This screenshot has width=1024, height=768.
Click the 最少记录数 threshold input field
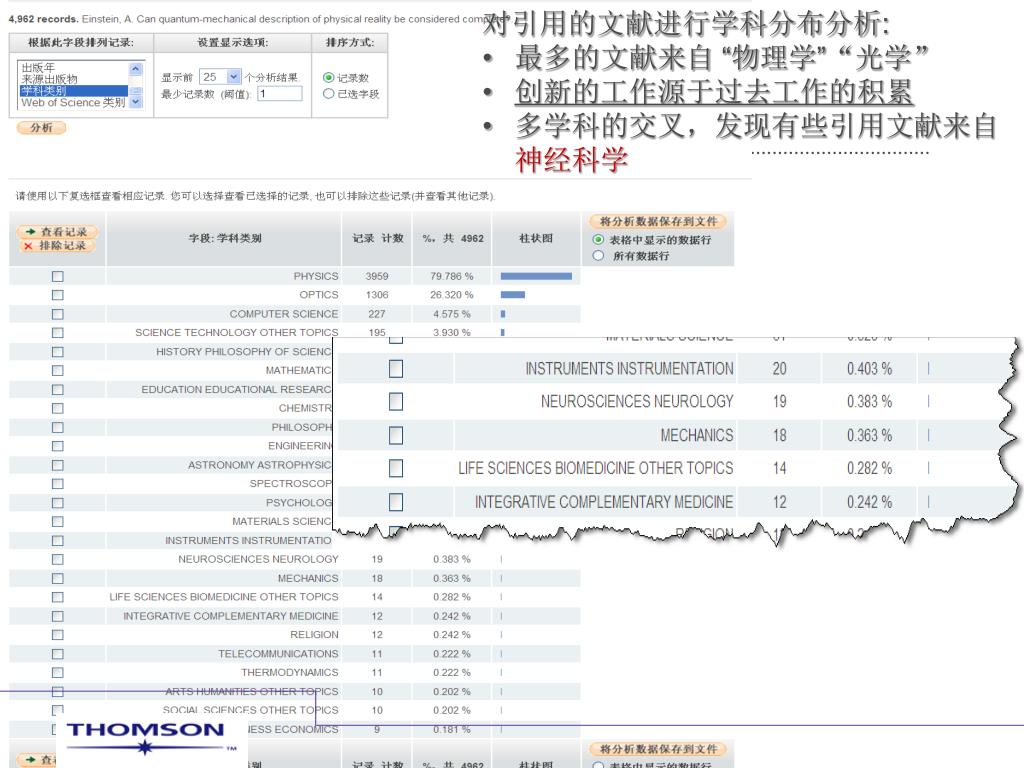(280, 93)
